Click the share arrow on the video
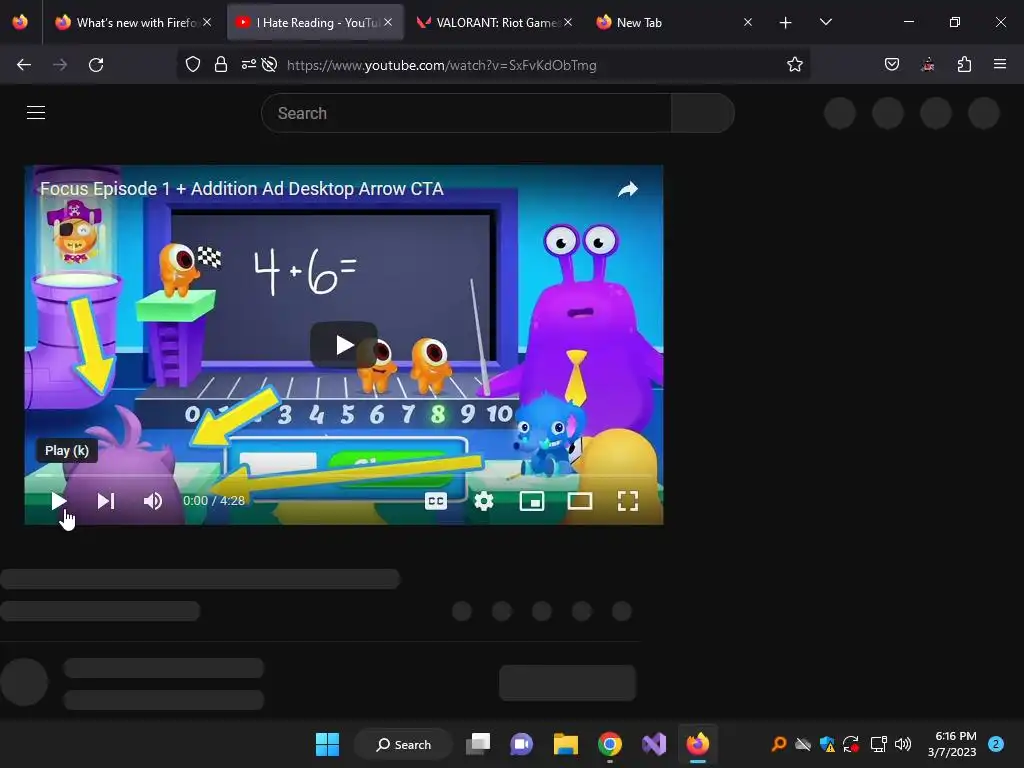 [x=628, y=189]
